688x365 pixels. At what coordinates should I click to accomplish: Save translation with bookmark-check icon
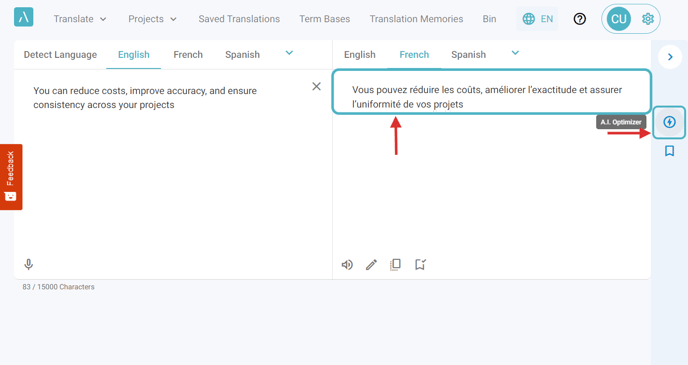click(x=420, y=265)
